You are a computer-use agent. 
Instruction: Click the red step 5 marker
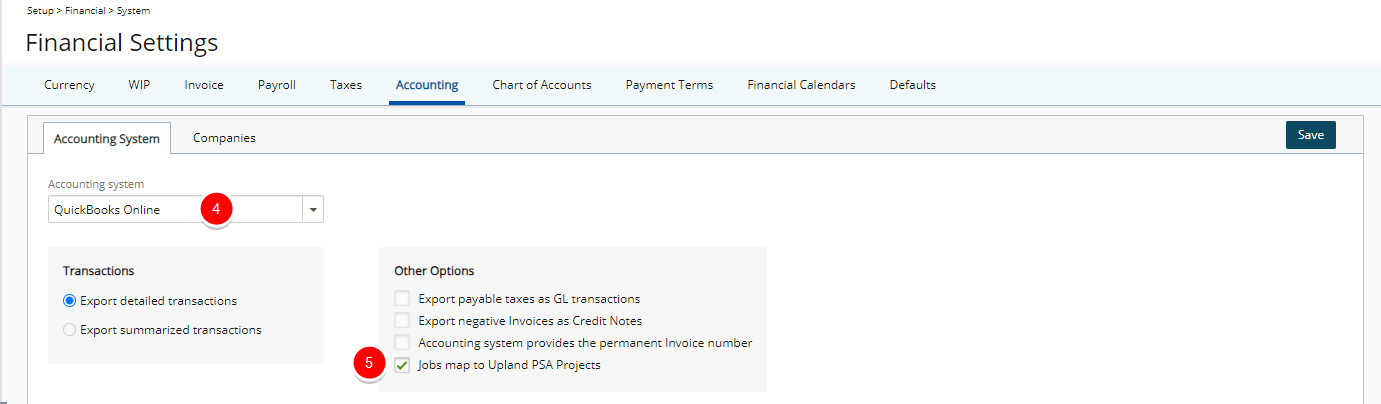coord(370,365)
